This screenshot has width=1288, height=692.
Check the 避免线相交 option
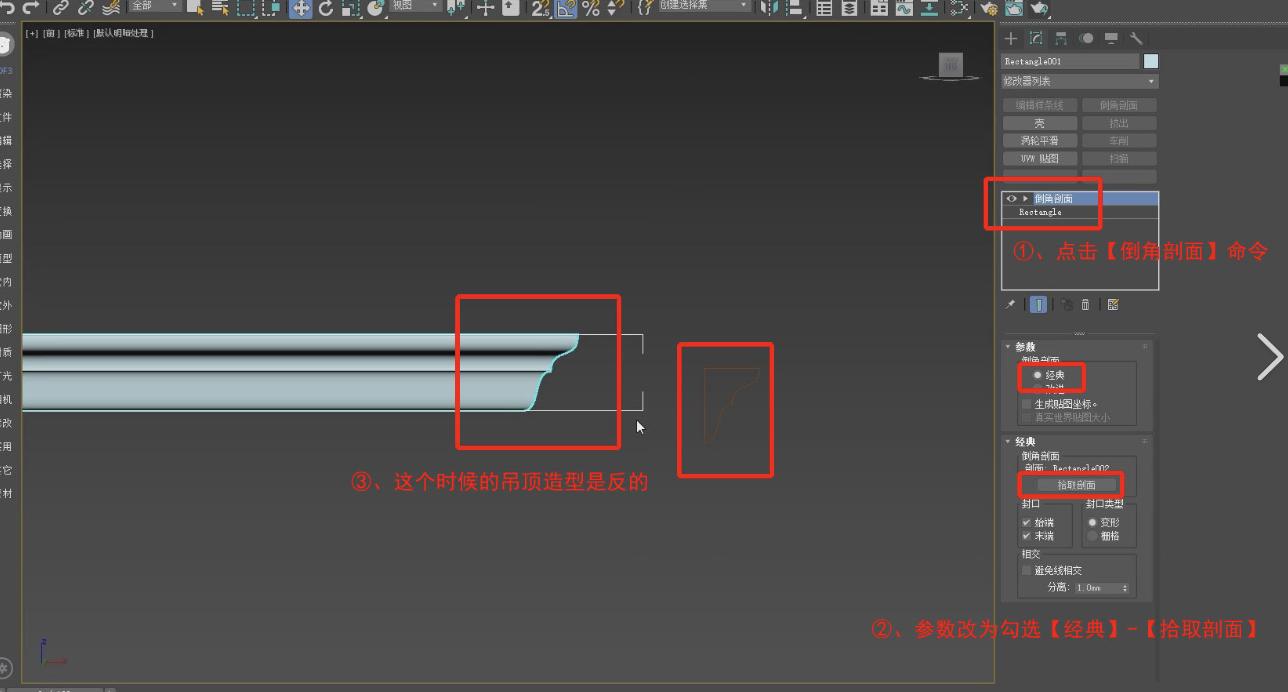(1026, 570)
